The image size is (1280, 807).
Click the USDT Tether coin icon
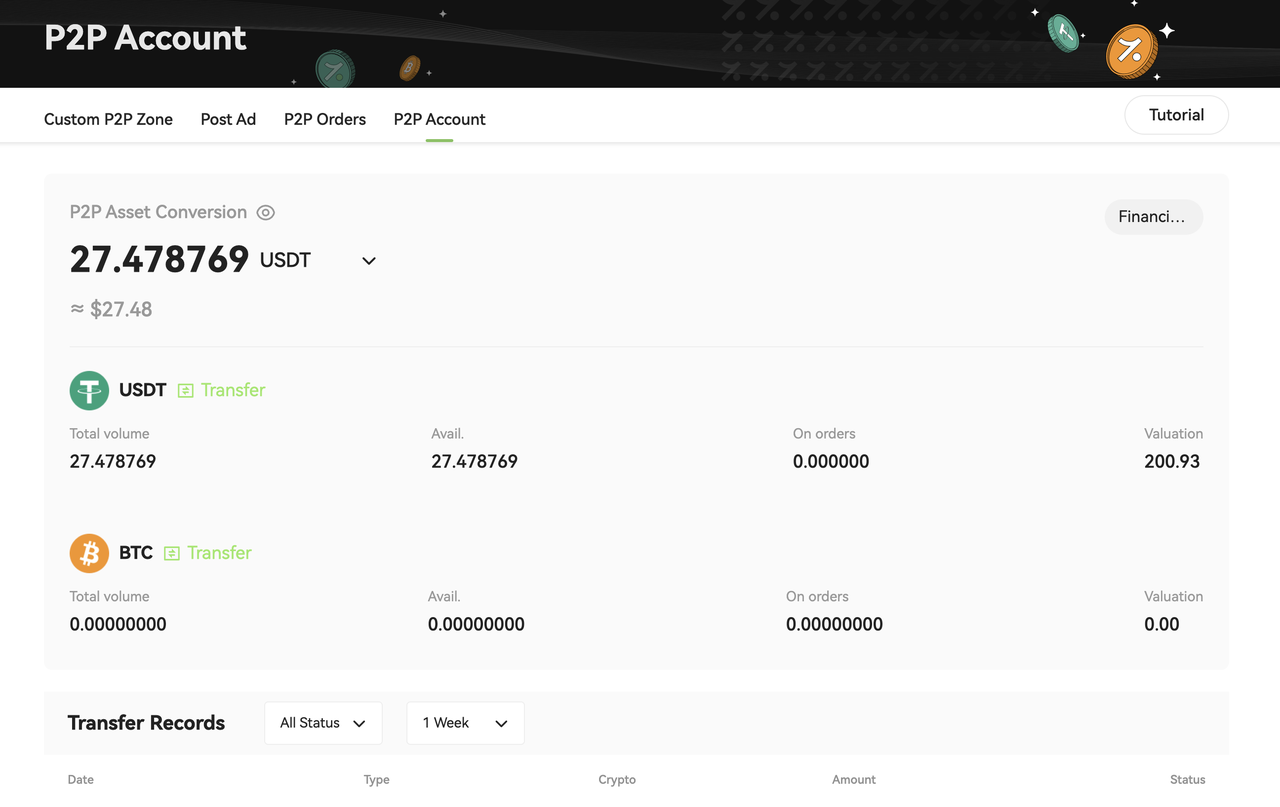coord(89,390)
